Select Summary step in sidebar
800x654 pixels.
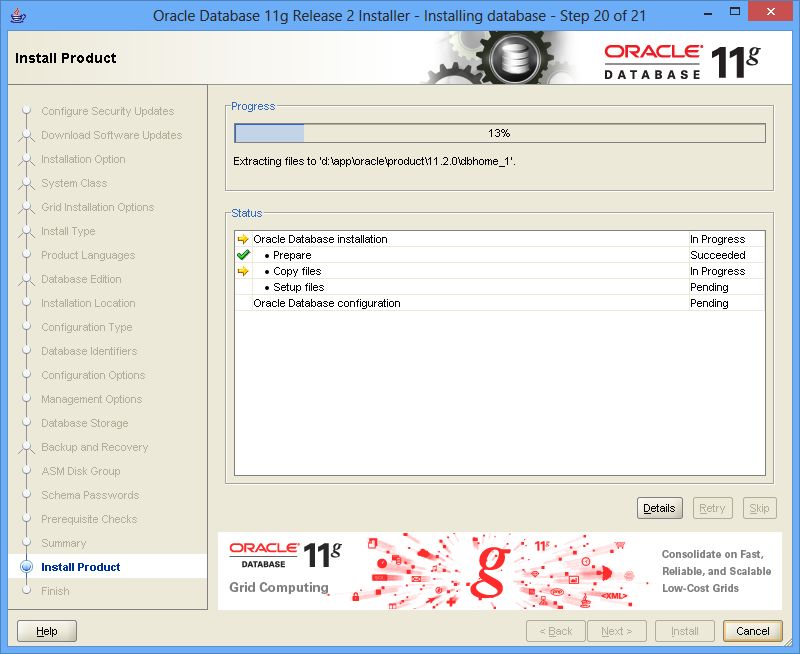pyautogui.click(x=64, y=543)
